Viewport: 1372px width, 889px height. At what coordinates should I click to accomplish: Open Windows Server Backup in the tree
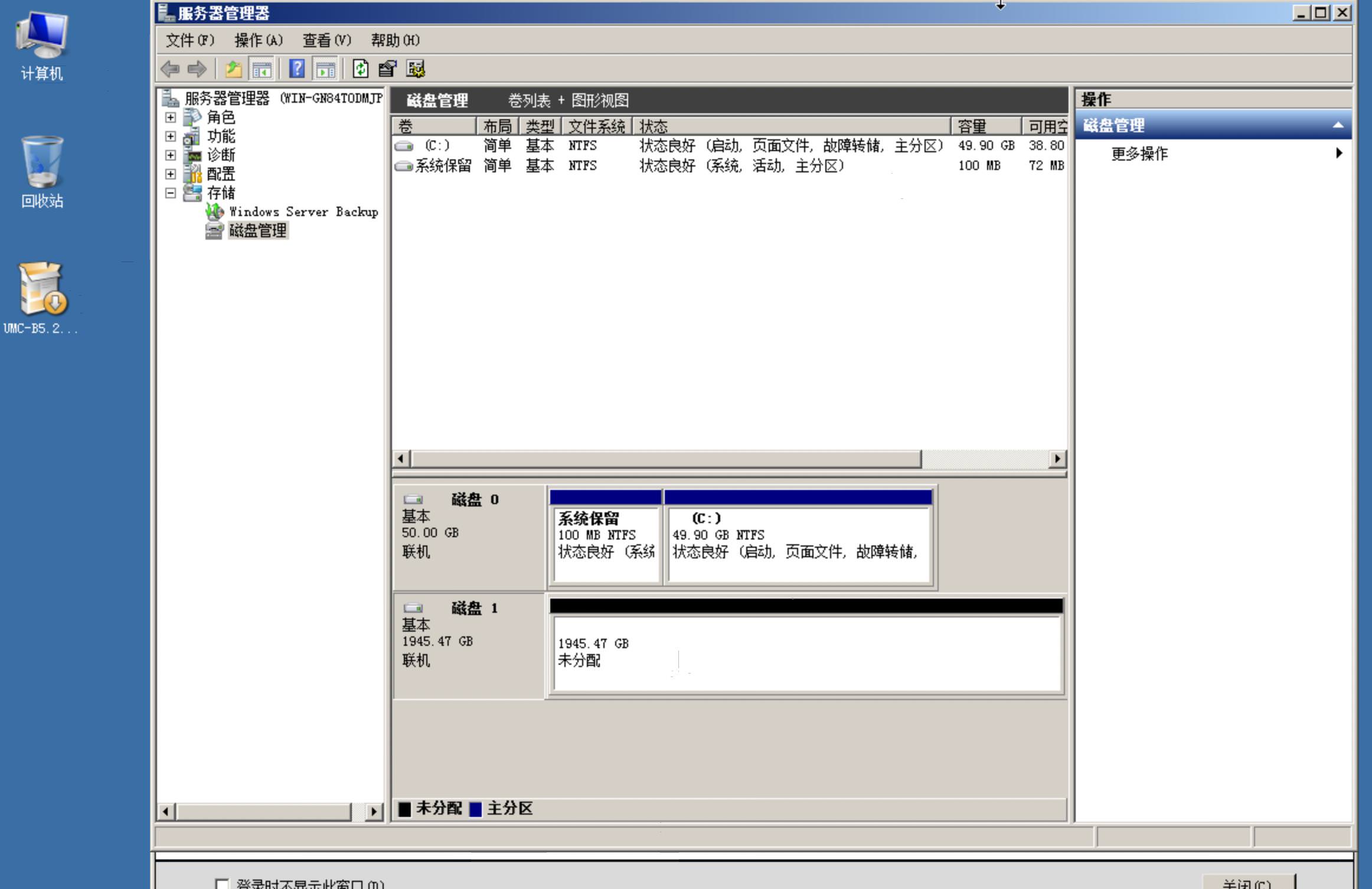pyautogui.click(x=303, y=211)
